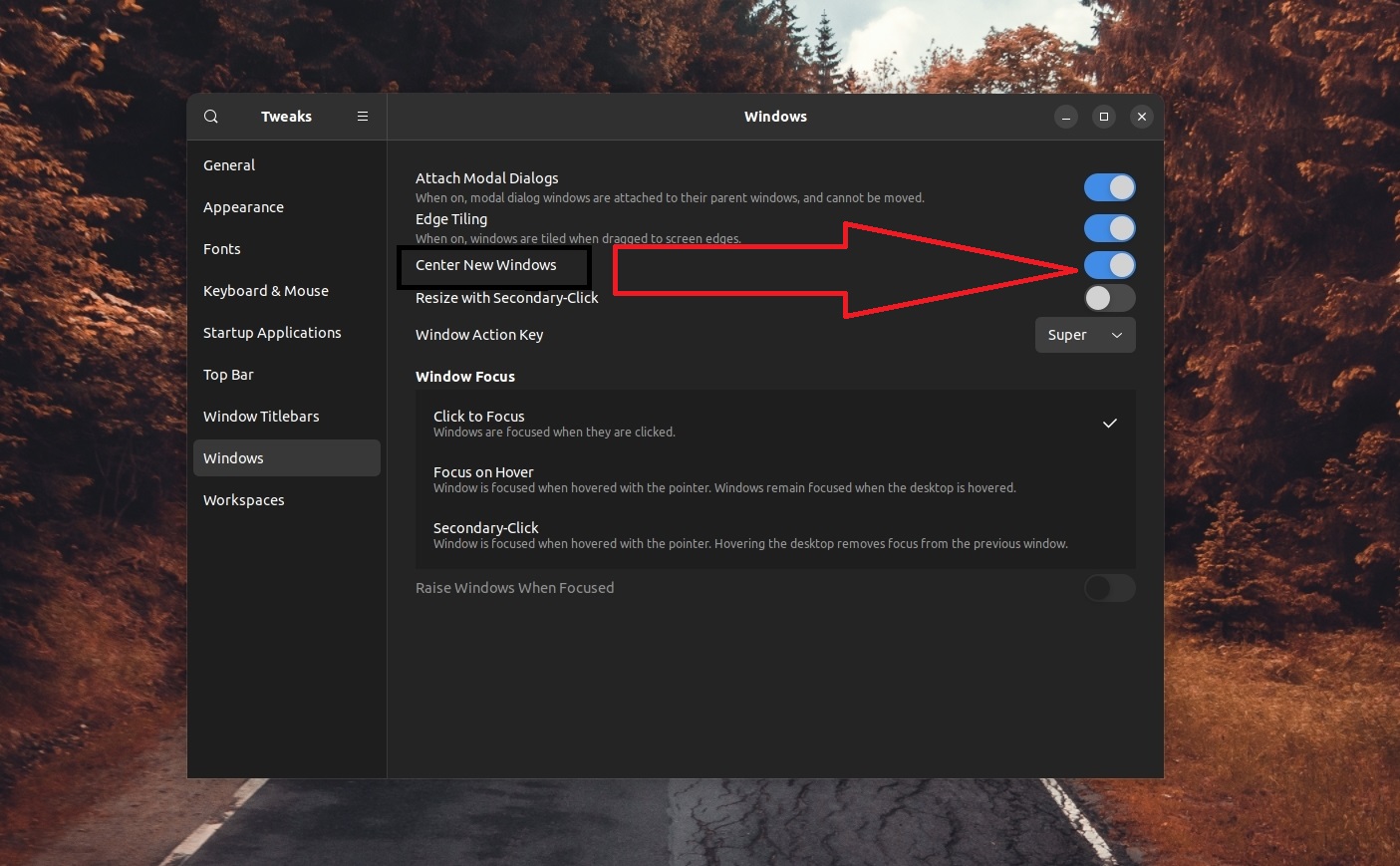Screen dimensions: 1400x866
Task: Click the Windows window title
Action: [775, 117]
